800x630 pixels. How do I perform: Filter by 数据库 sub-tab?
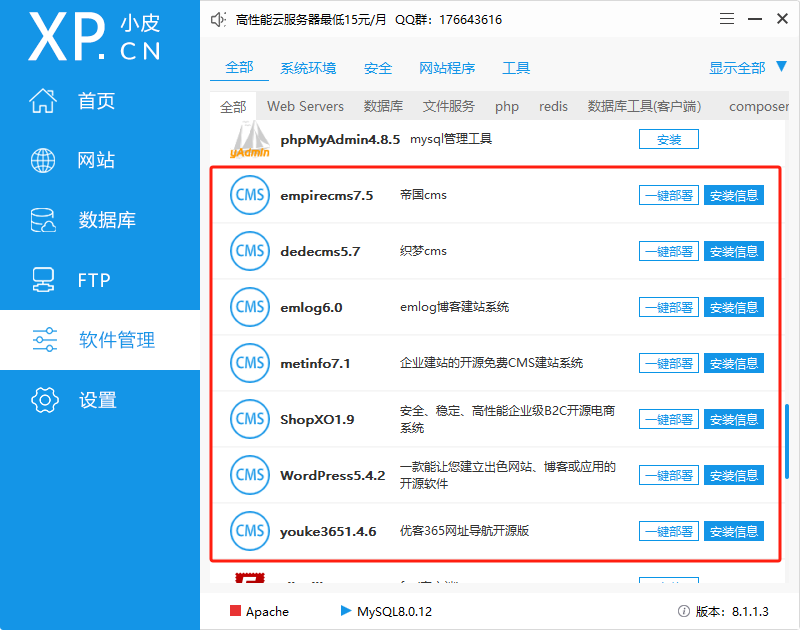coord(383,107)
